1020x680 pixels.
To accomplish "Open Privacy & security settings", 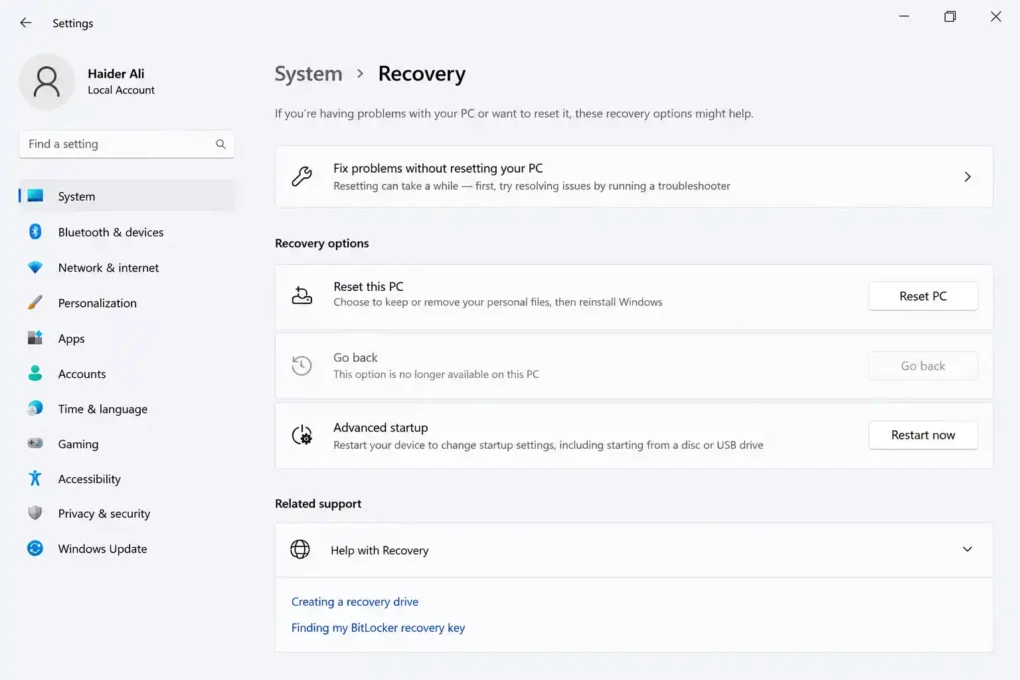I will [x=127, y=513].
